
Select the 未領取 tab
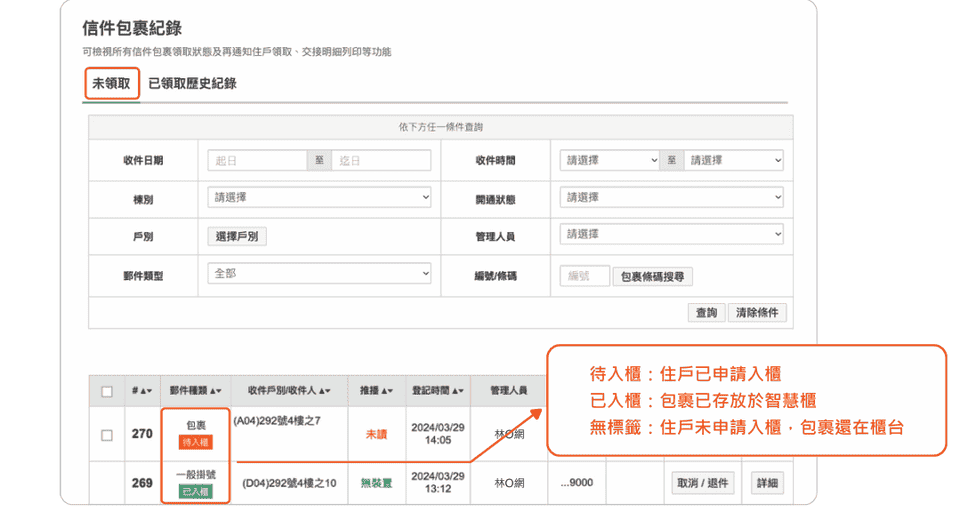tap(111, 84)
